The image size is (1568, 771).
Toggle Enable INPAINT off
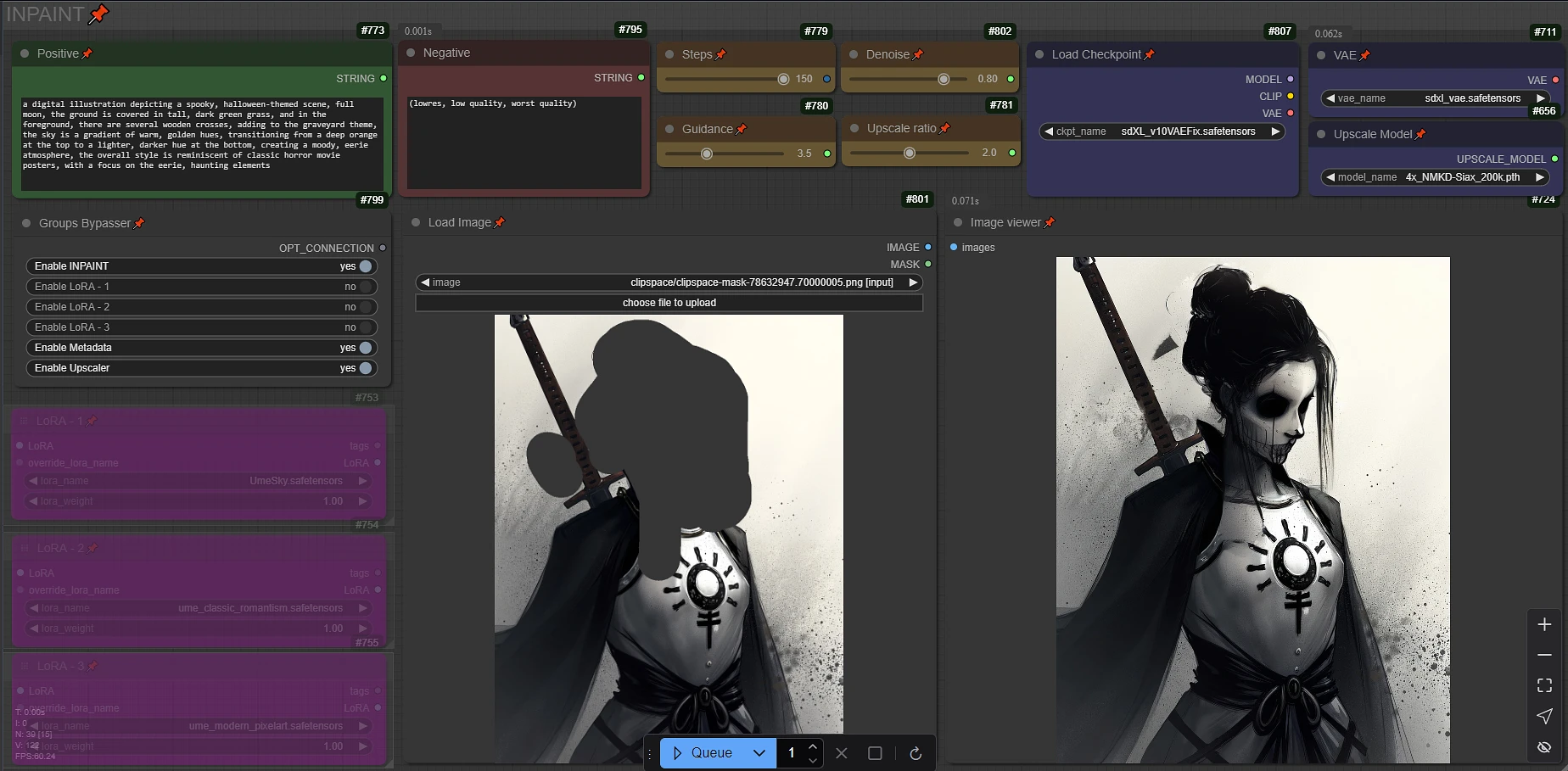(x=366, y=266)
